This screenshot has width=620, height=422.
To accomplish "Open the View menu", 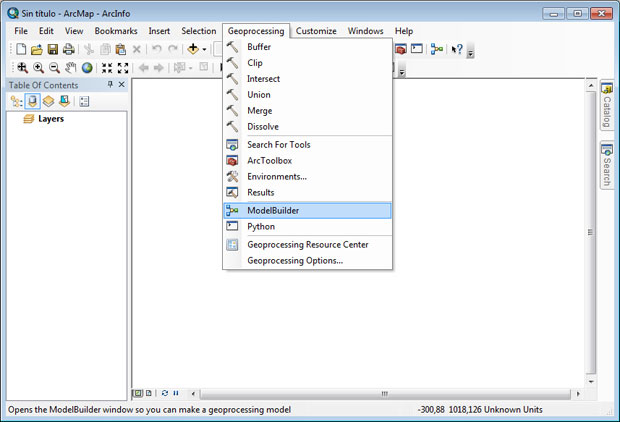I will click(x=74, y=31).
